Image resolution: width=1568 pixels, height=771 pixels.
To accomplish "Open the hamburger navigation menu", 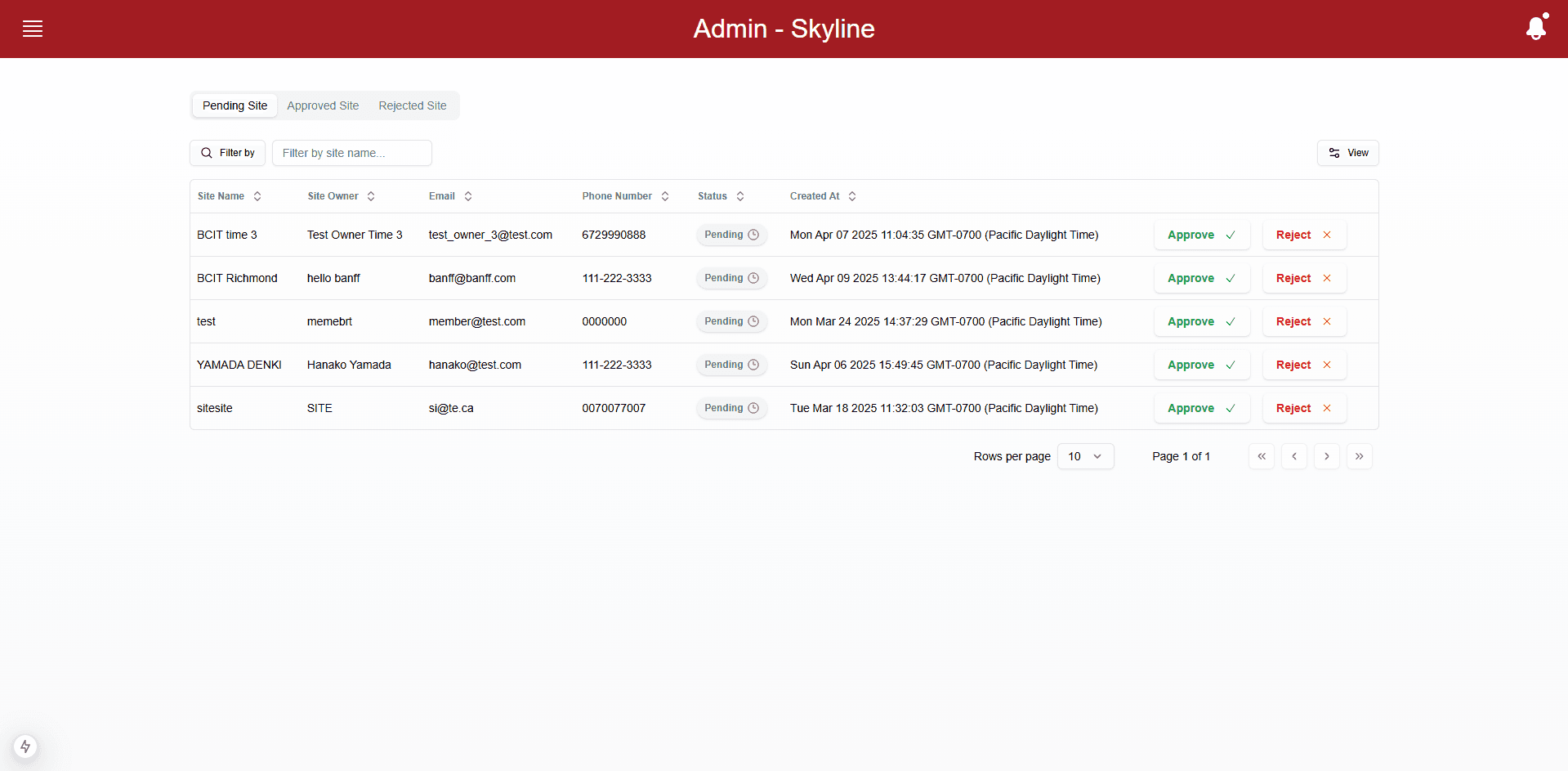I will point(33,29).
